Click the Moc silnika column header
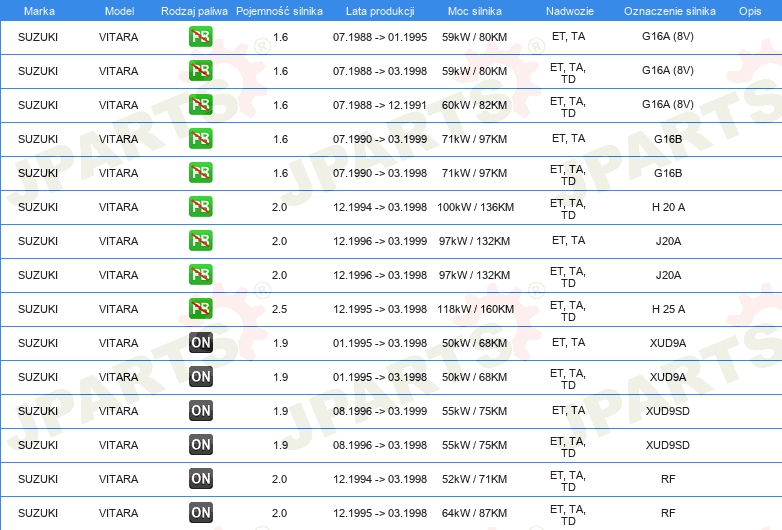 pyautogui.click(x=474, y=11)
